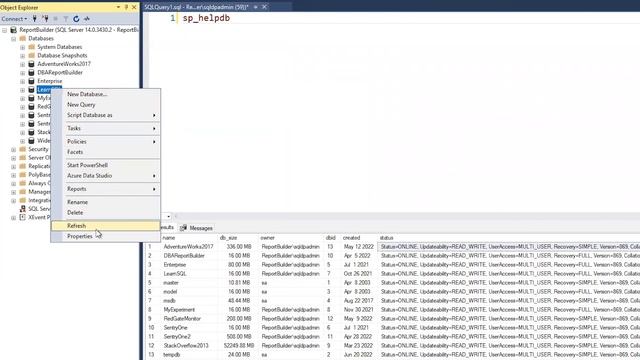
Task: Open the Reports submenu
Action: point(106,189)
